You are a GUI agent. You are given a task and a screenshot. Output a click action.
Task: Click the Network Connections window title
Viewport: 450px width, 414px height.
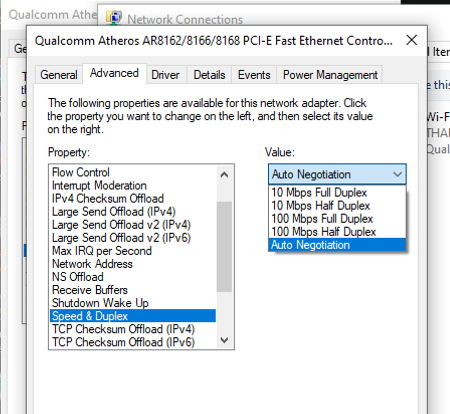coord(185,19)
